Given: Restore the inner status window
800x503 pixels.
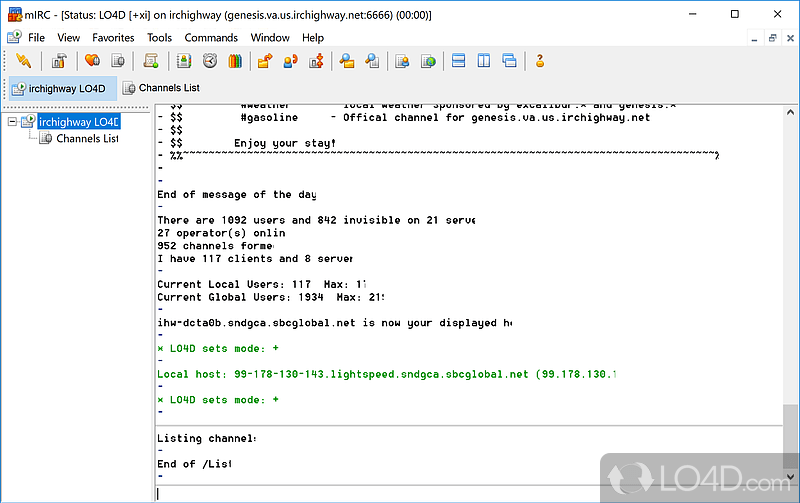Looking at the screenshot, I should 772,38.
